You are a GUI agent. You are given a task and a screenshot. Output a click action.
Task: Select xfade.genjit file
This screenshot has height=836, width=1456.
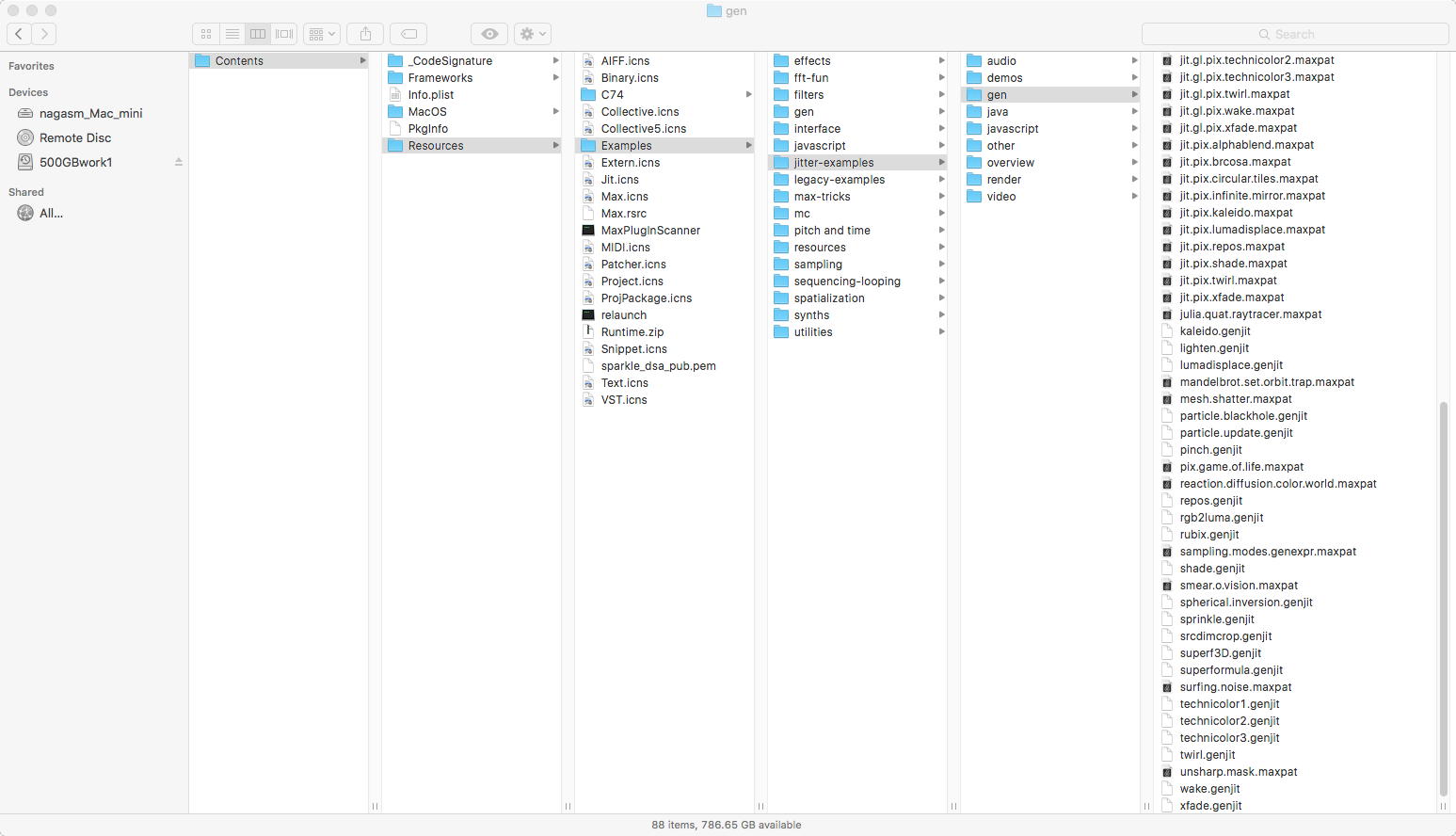pos(1210,806)
